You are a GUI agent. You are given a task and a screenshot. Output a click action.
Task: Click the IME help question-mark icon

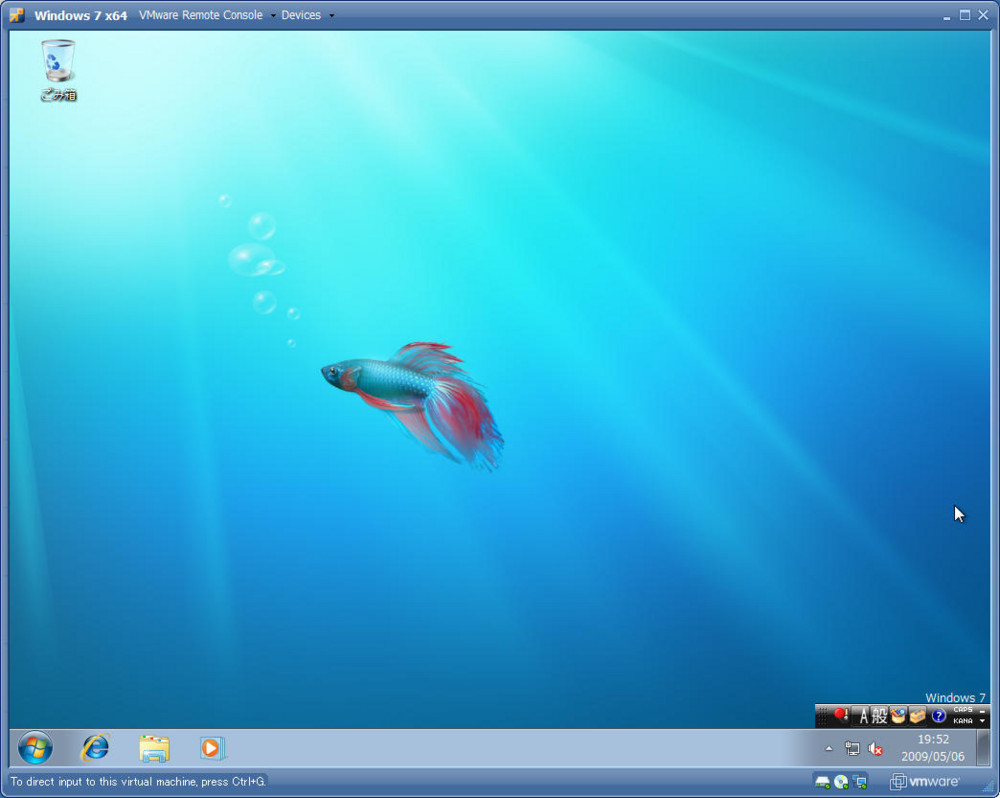939,716
